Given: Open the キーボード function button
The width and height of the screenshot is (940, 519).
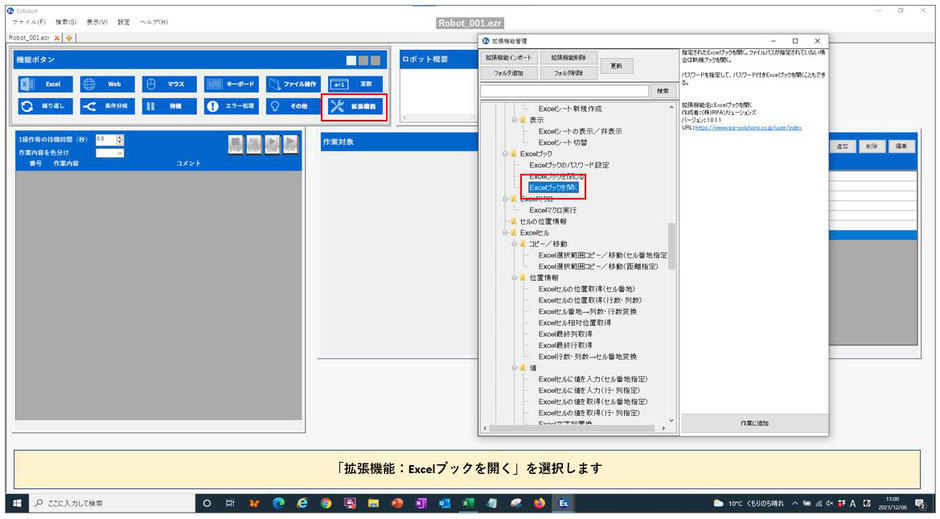Looking at the screenshot, I should (x=231, y=84).
